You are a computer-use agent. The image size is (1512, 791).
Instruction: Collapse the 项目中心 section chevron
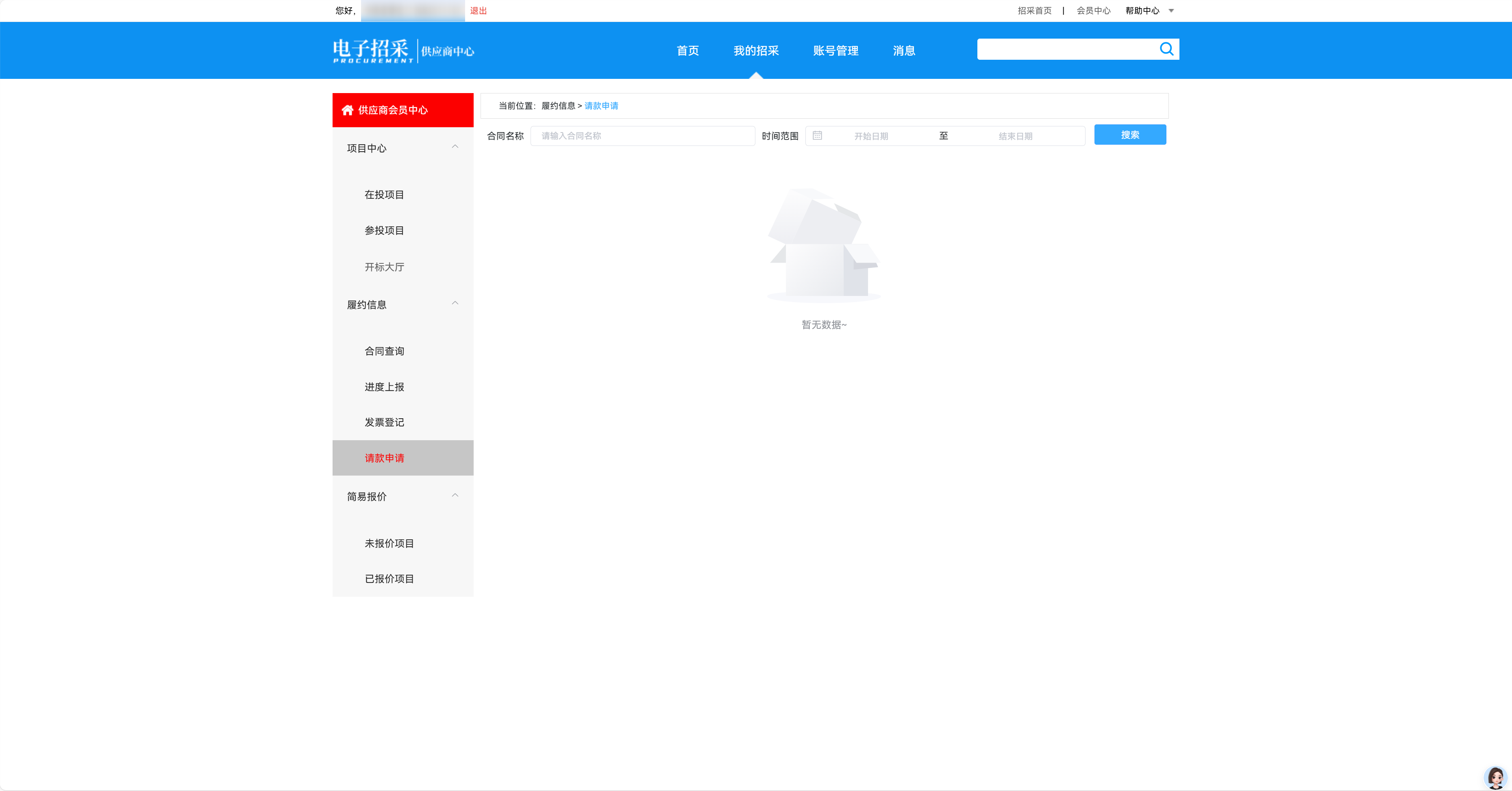click(455, 147)
